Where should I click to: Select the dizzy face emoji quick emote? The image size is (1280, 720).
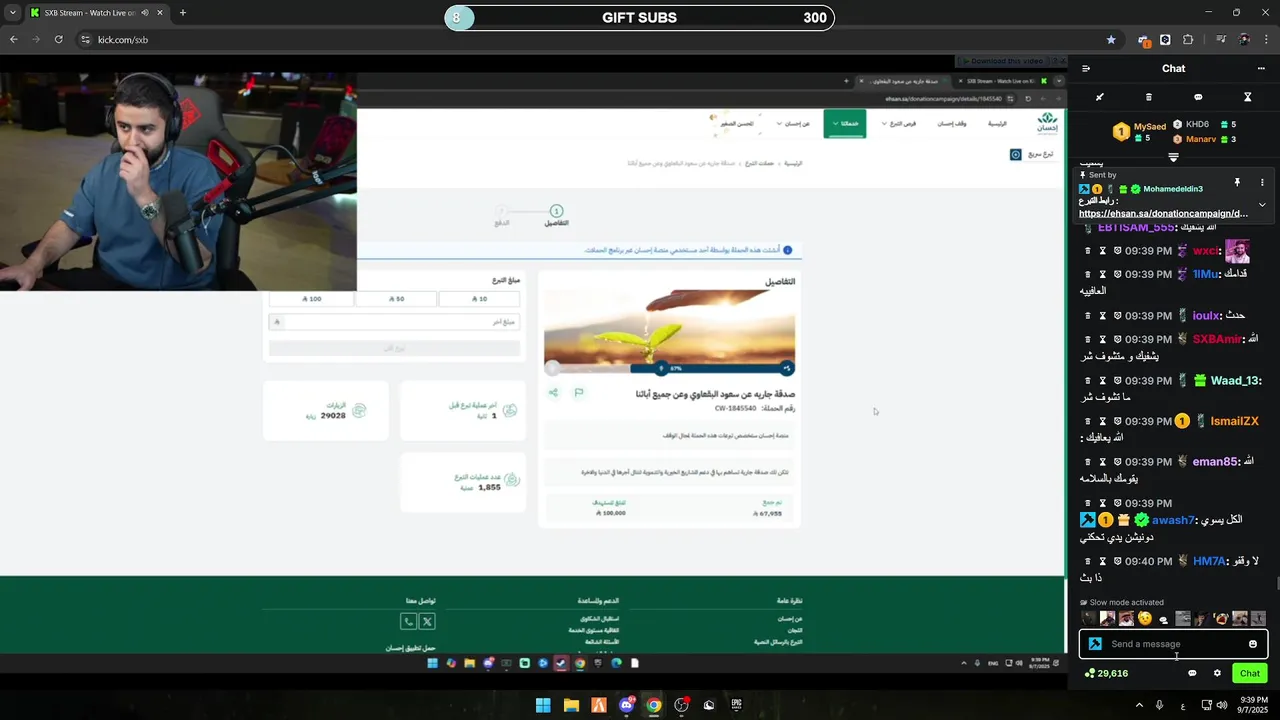[1145, 619]
